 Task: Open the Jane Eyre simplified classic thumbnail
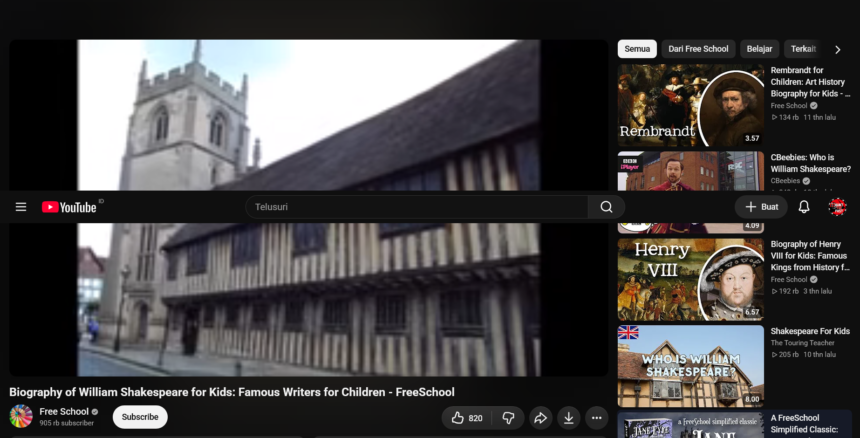(691, 425)
